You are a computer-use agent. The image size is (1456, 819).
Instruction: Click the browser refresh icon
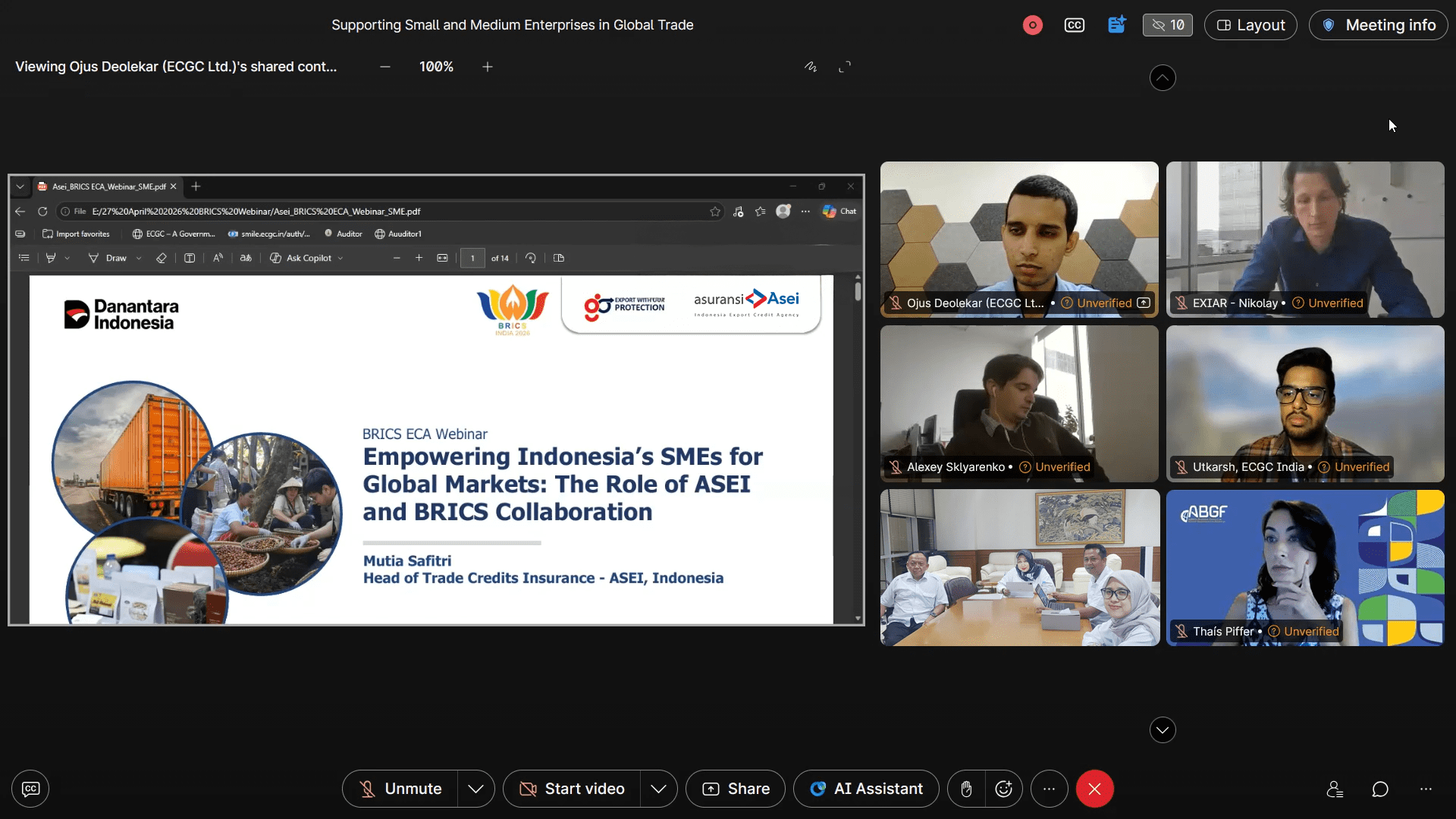click(42, 212)
